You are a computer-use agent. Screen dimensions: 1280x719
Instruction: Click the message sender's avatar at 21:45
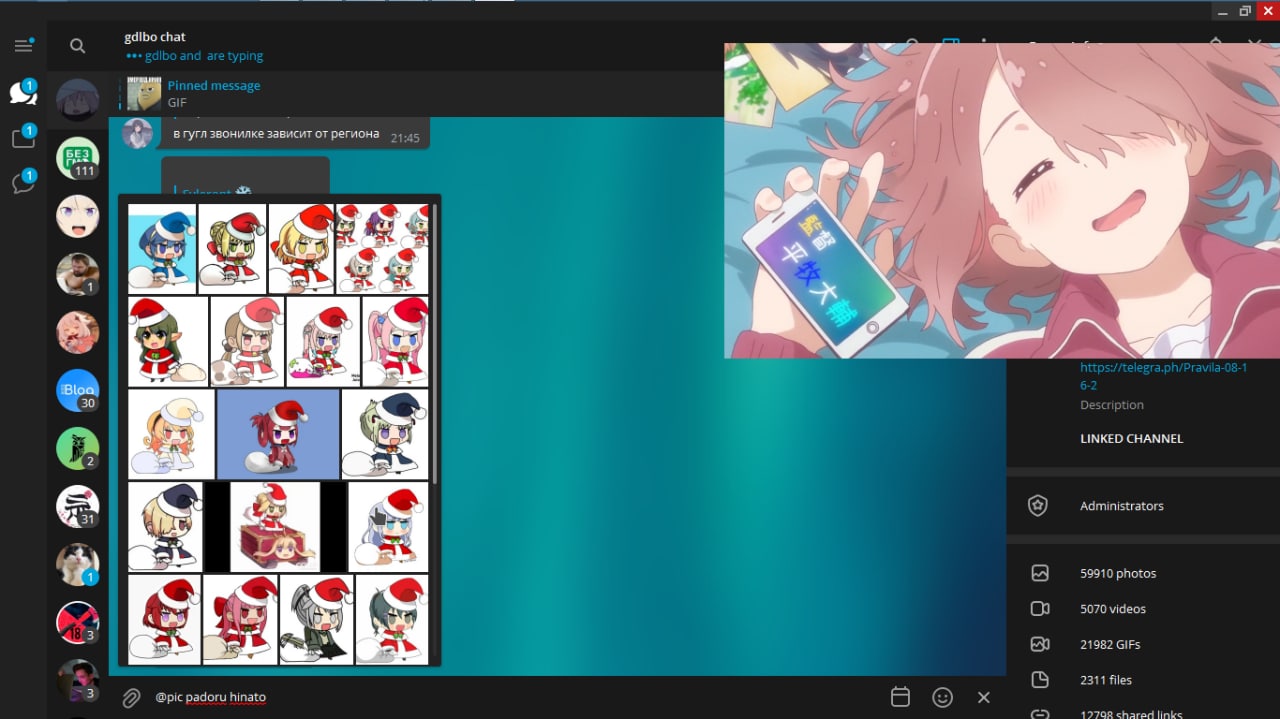pyautogui.click(x=137, y=133)
